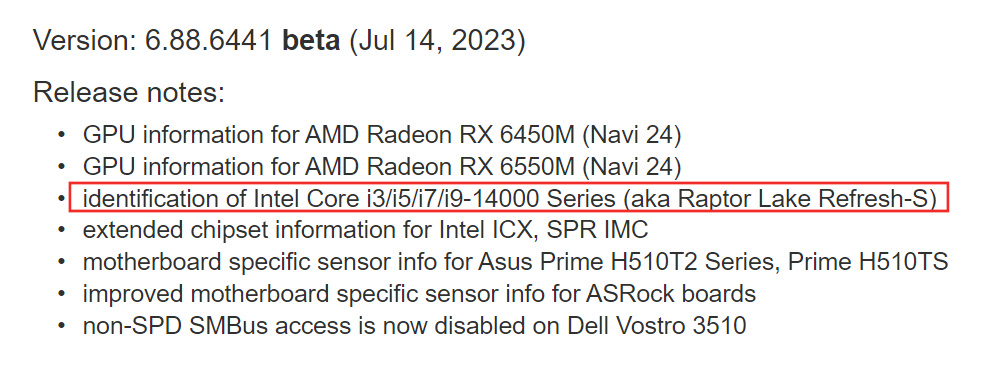Select the Radeon RX 6550M release note
Screen dimensions: 986x365
click(382, 167)
